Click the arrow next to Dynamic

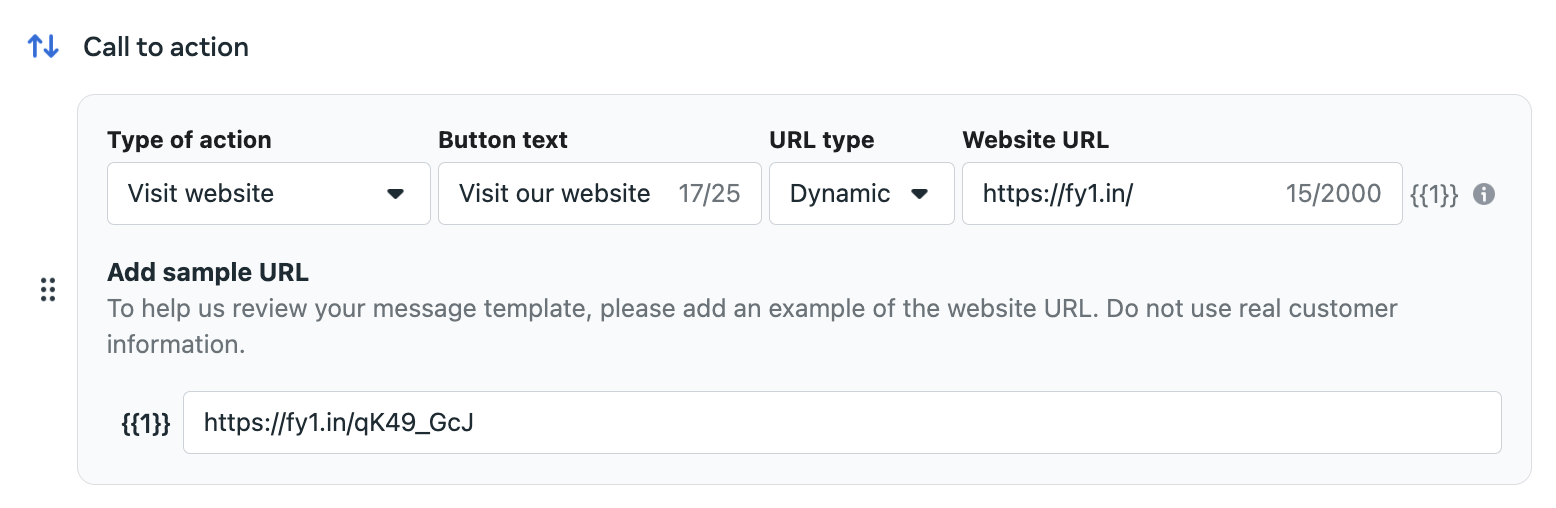919,194
